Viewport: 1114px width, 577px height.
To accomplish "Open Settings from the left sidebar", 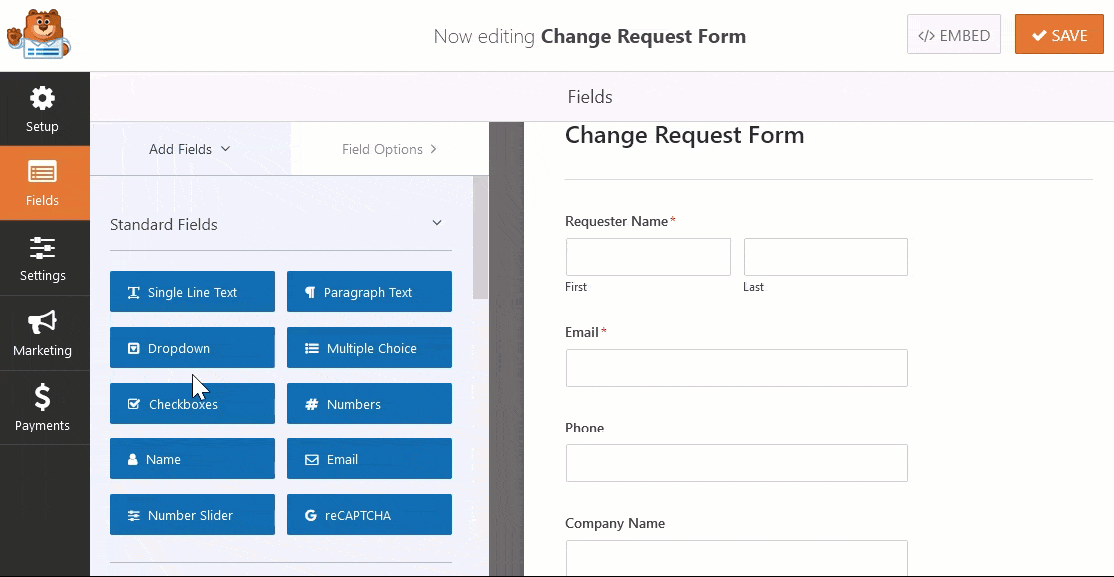I will pyautogui.click(x=44, y=258).
